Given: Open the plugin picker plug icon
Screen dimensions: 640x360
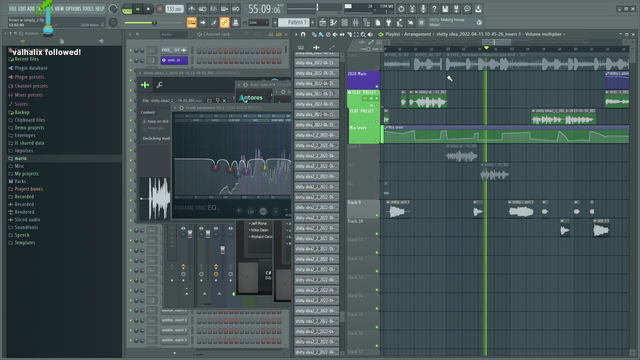Looking at the screenshot, I should (389, 22).
